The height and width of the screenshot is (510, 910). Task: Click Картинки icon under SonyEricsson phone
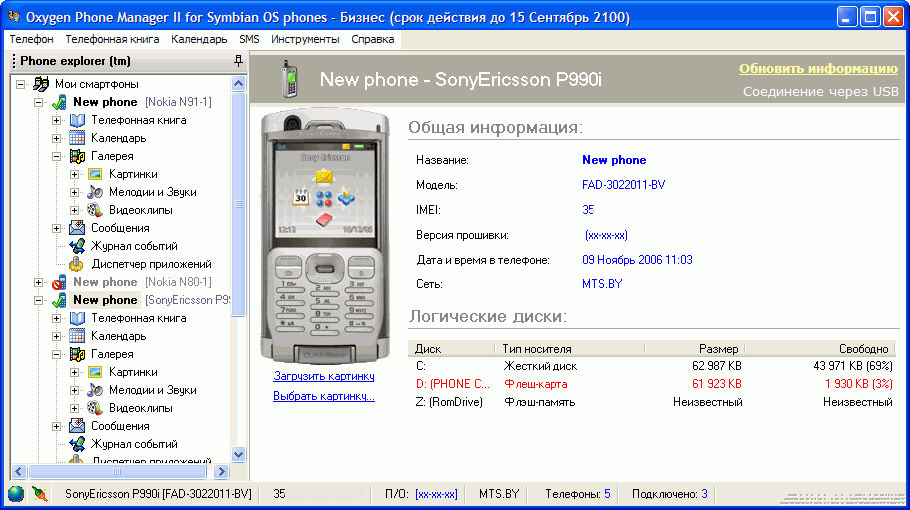coord(95,372)
